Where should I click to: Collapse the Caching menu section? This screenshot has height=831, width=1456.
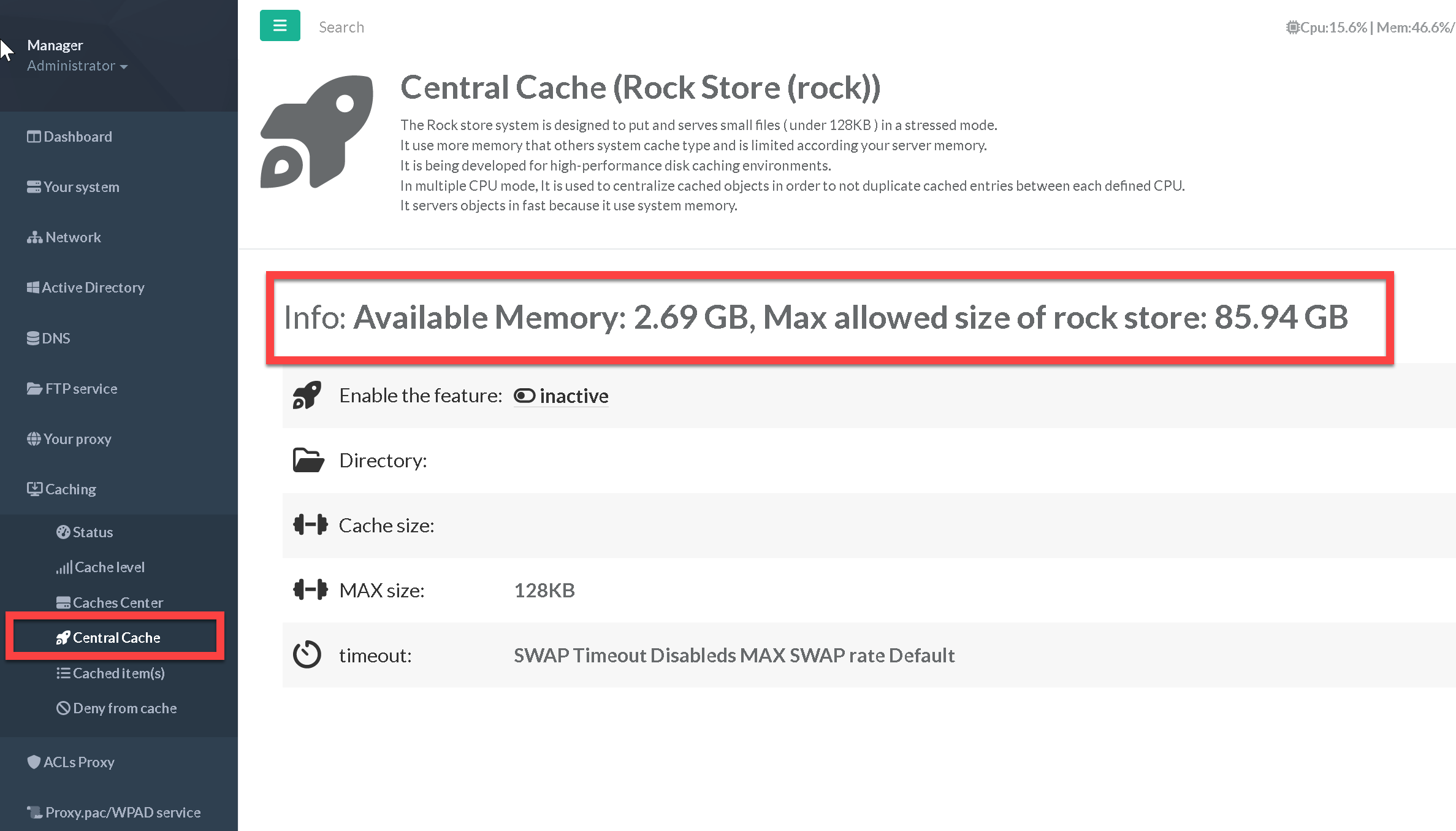pos(71,489)
